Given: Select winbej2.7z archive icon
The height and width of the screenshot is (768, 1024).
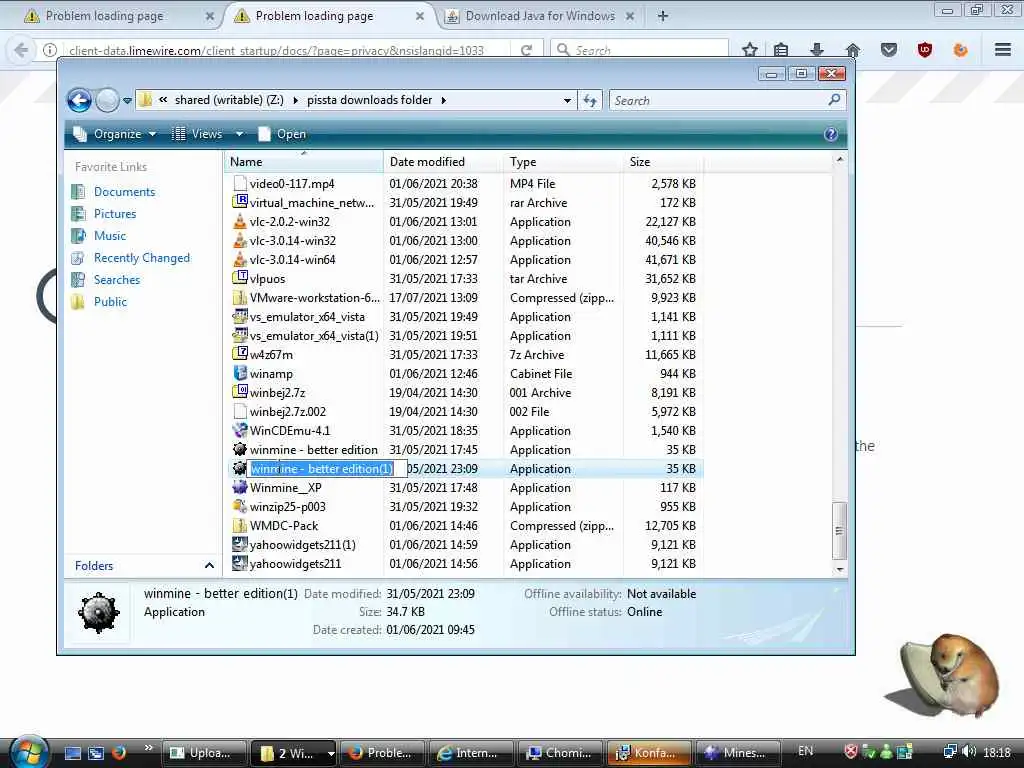Looking at the screenshot, I should [240, 392].
